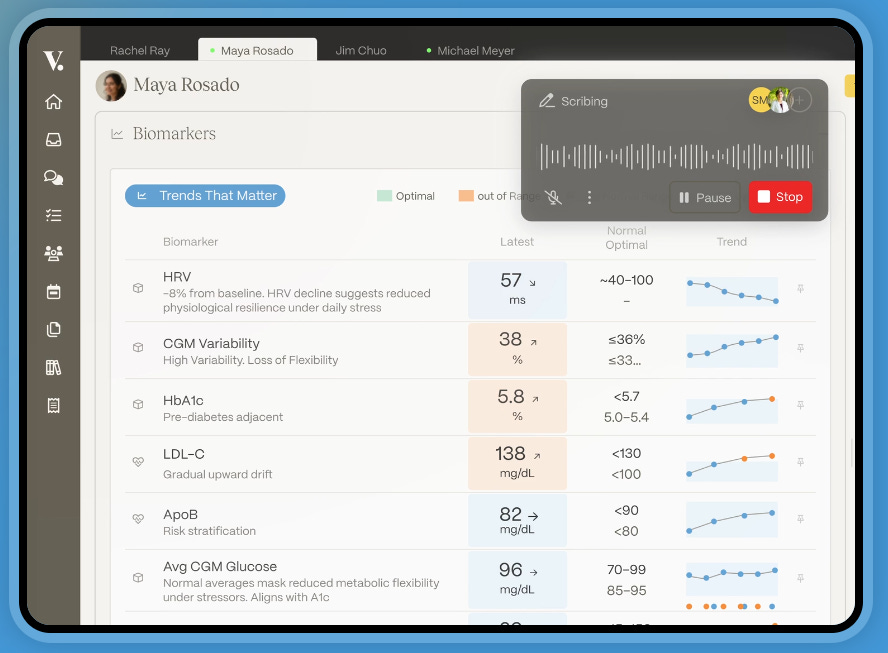This screenshot has height=653, width=888.
Task: Open the Home icon in sidebar
Action: coord(53,102)
